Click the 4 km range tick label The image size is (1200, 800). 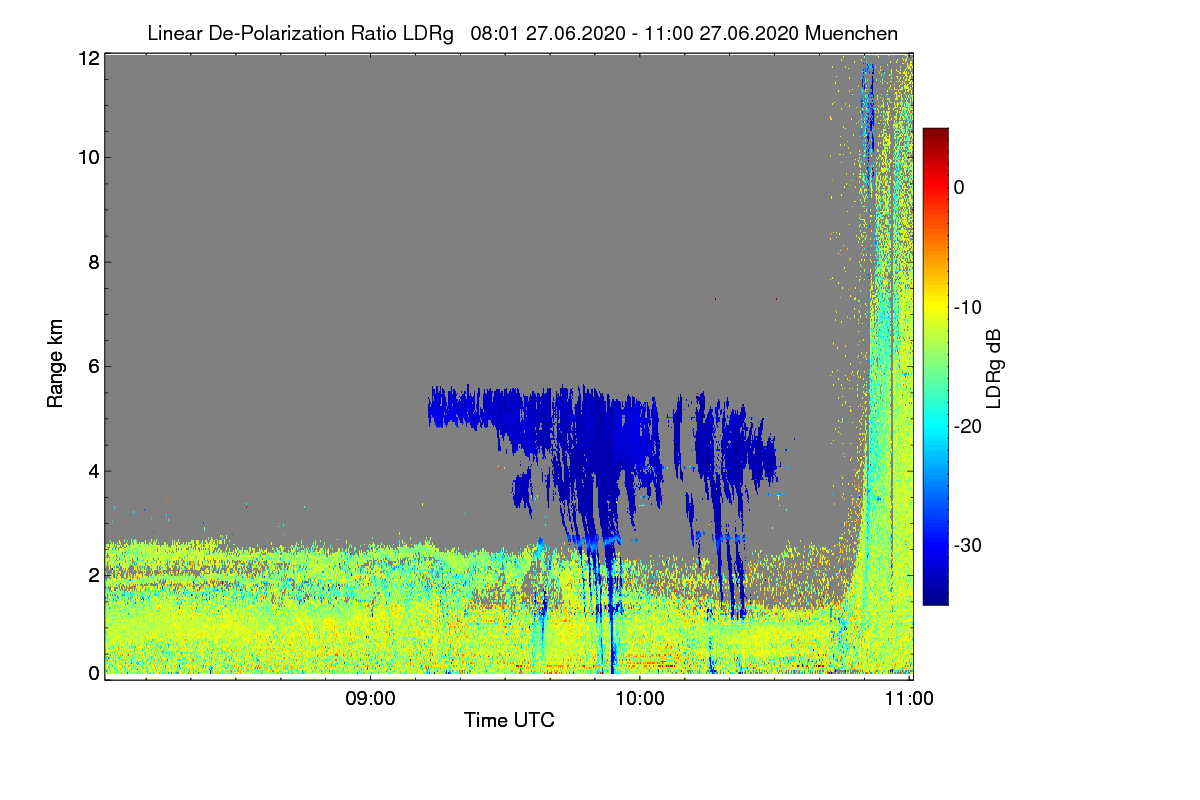coord(94,471)
